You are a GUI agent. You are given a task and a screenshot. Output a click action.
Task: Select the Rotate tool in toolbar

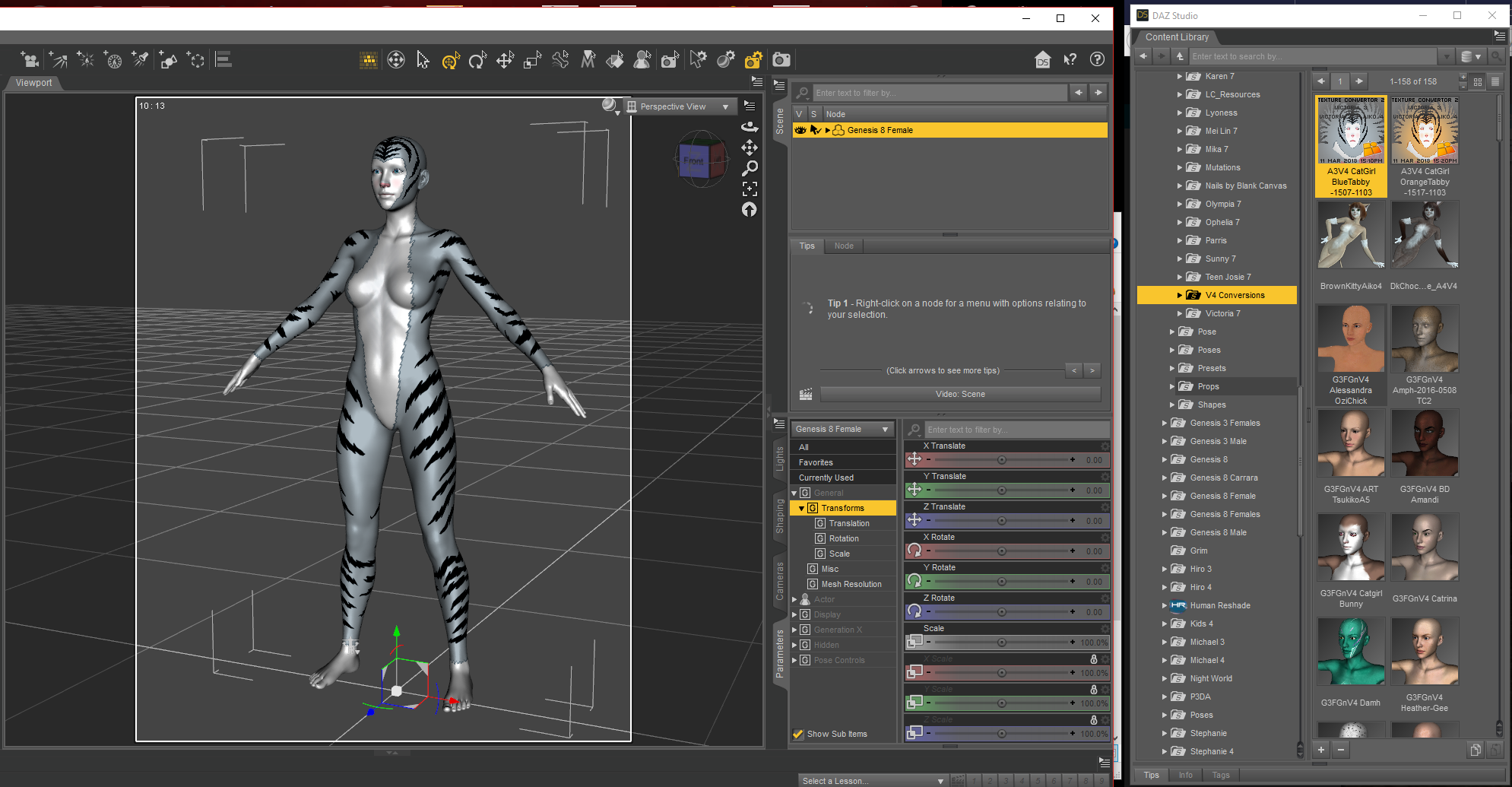pos(477,60)
